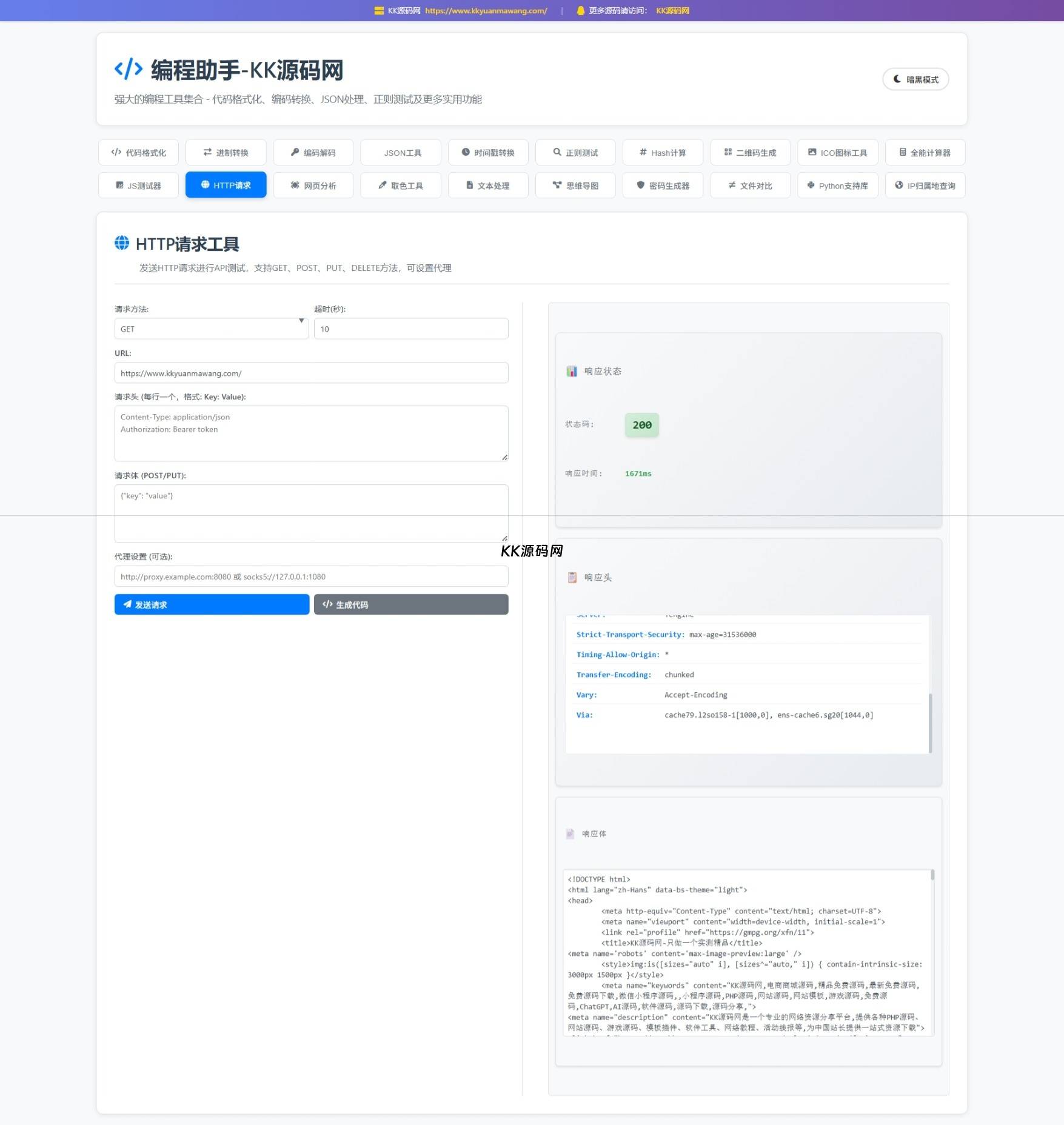Click the JS icon on JS测试器

pyautogui.click(x=119, y=185)
